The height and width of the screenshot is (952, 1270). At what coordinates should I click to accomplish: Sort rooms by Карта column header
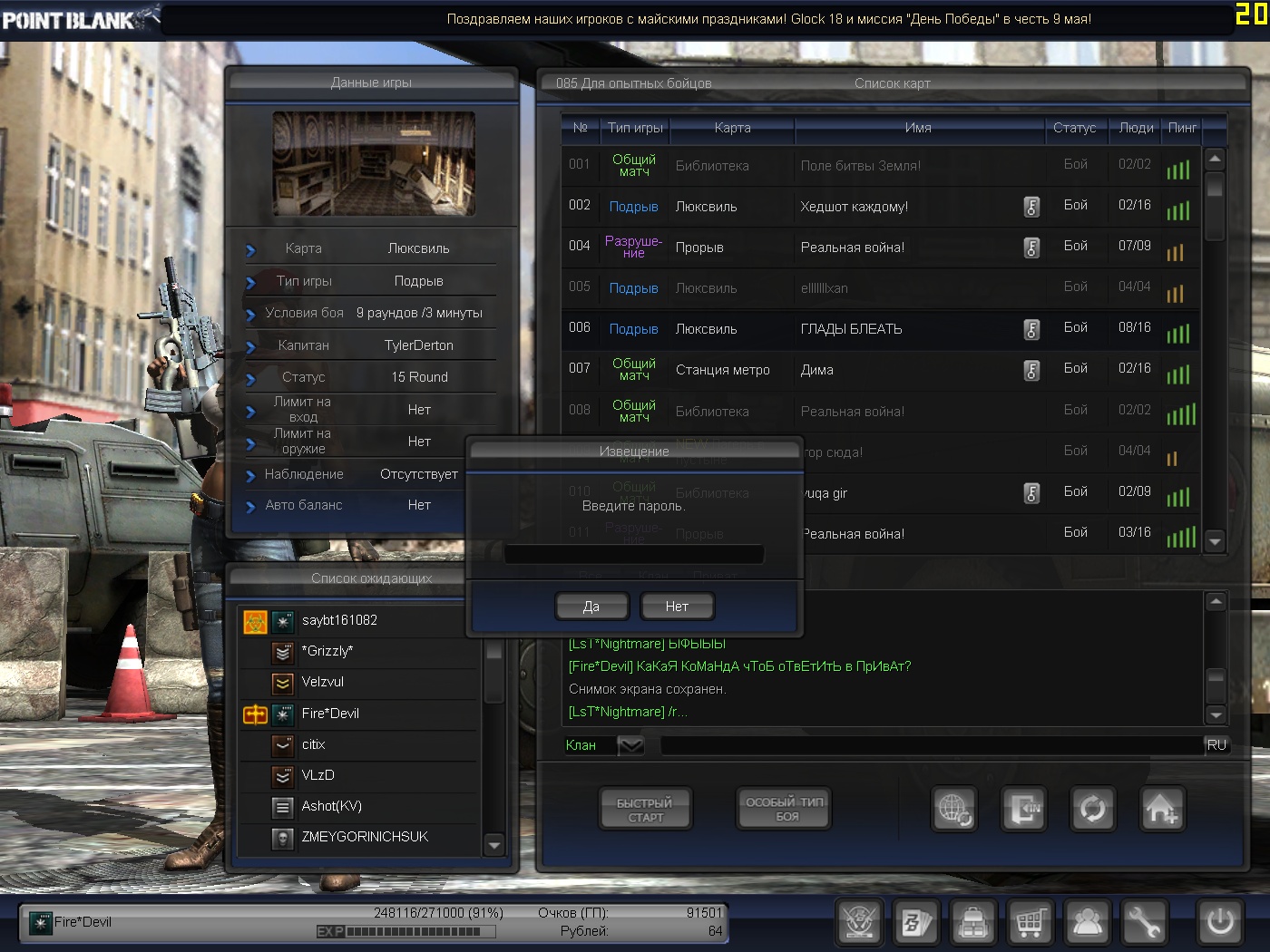(732, 128)
